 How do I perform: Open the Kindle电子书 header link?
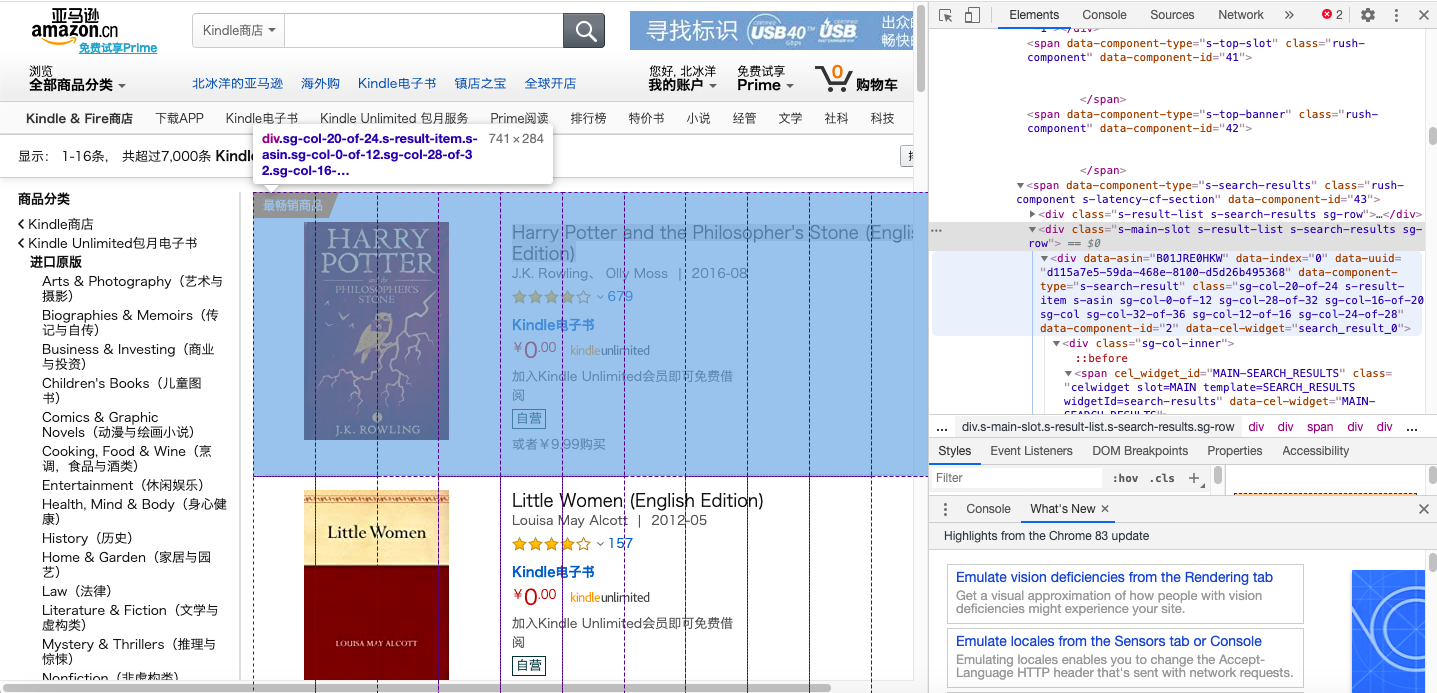click(x=397, y=84)
